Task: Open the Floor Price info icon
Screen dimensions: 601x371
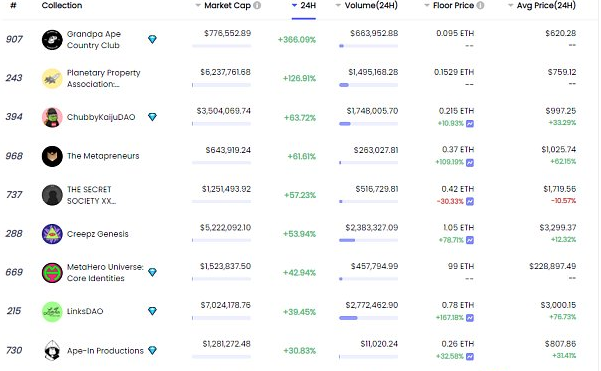Action: (480, 5)
